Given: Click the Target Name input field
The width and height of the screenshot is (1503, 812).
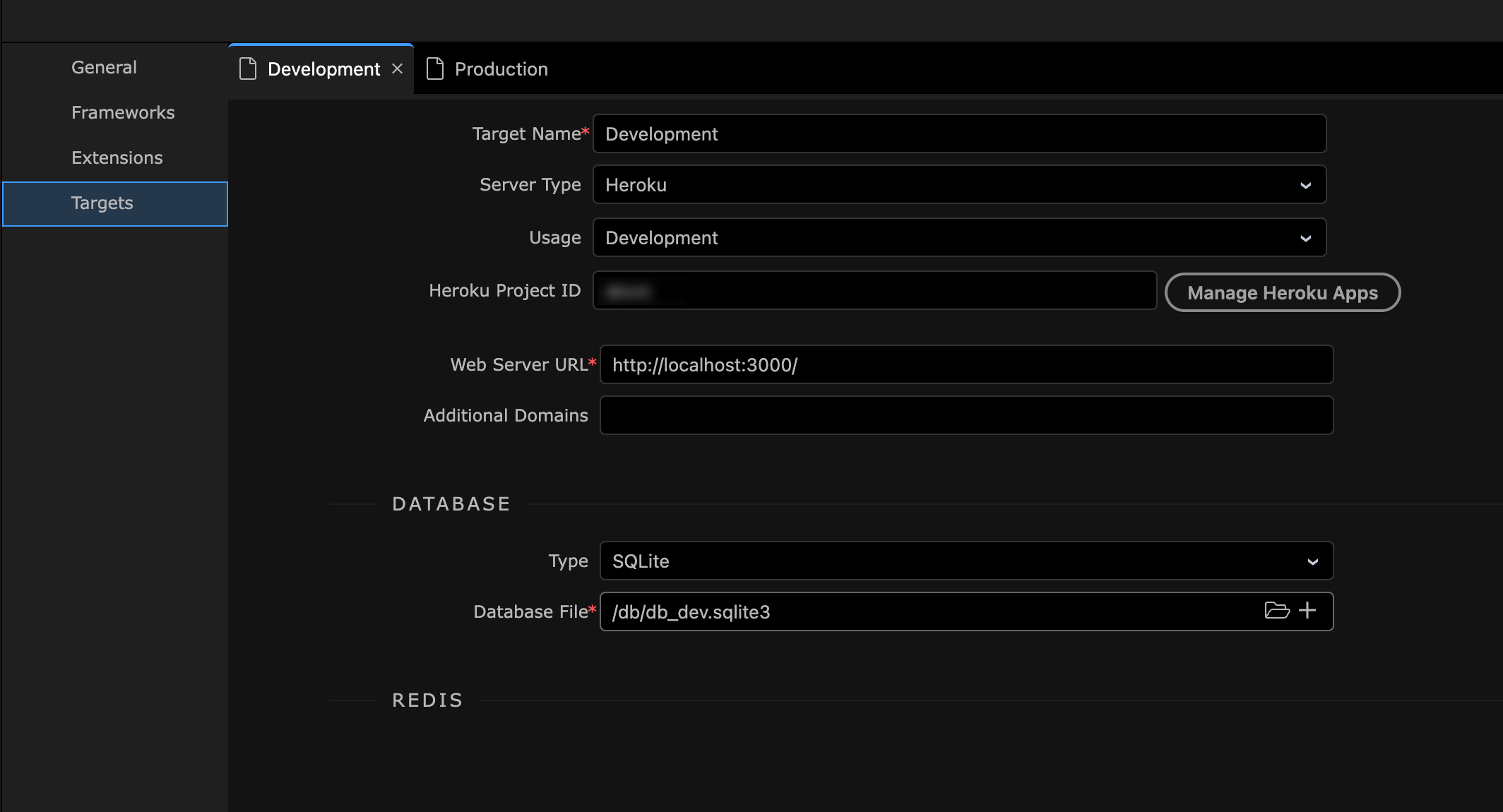Looking at the screenshot, I should (x=959, y=134).
